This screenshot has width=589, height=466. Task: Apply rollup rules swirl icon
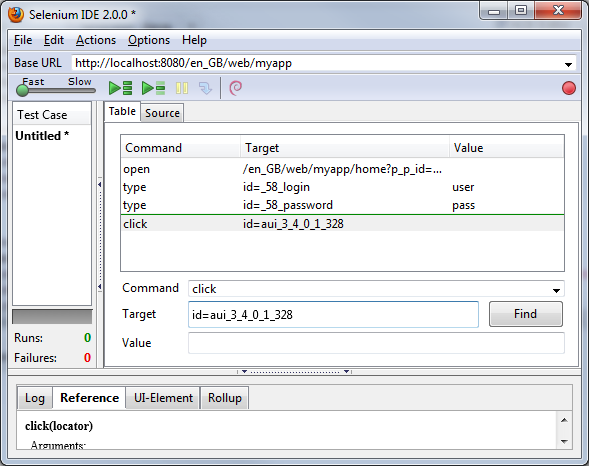236,88
